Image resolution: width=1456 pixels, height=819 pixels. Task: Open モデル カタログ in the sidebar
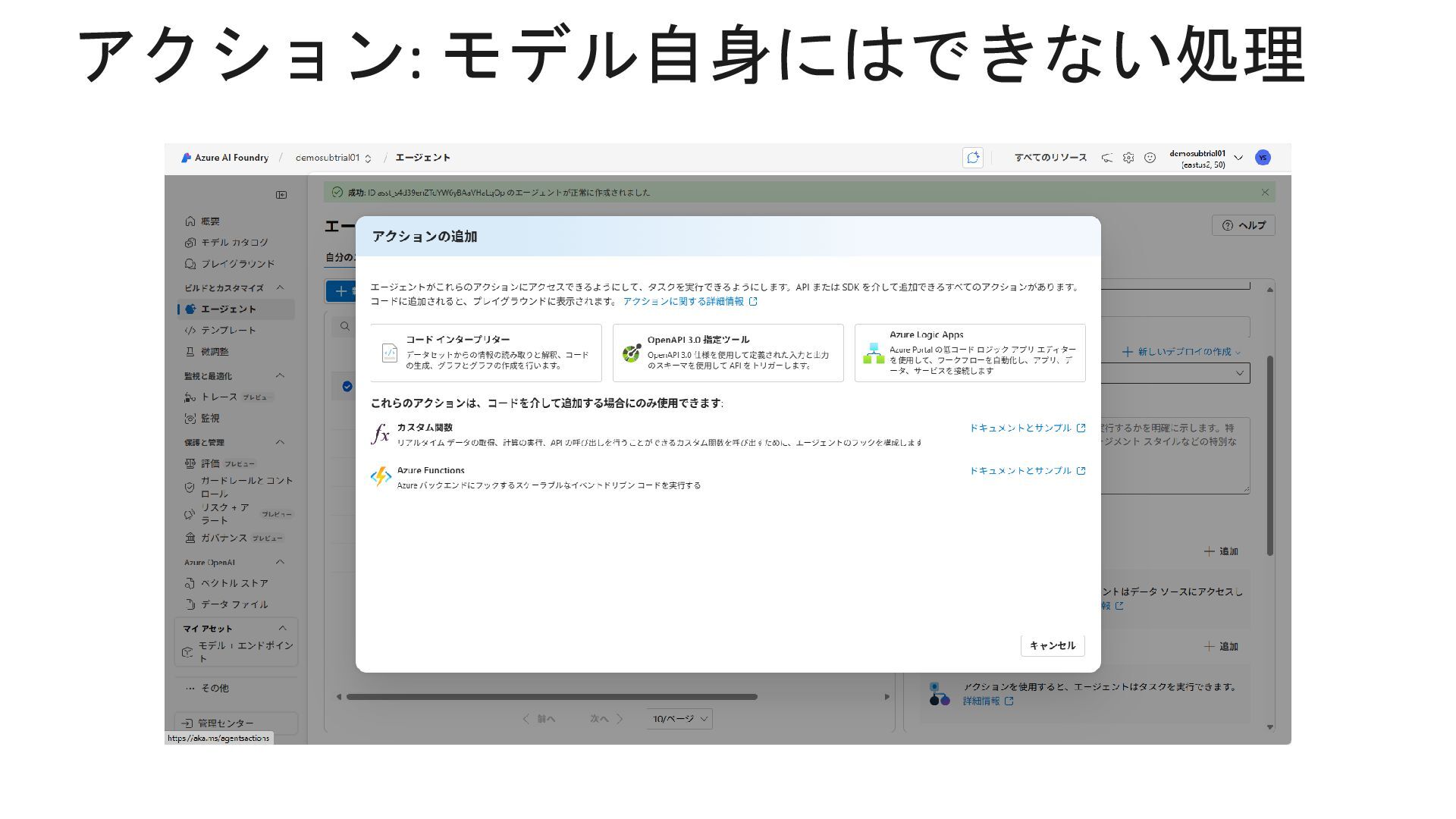[x=227, y=243]
